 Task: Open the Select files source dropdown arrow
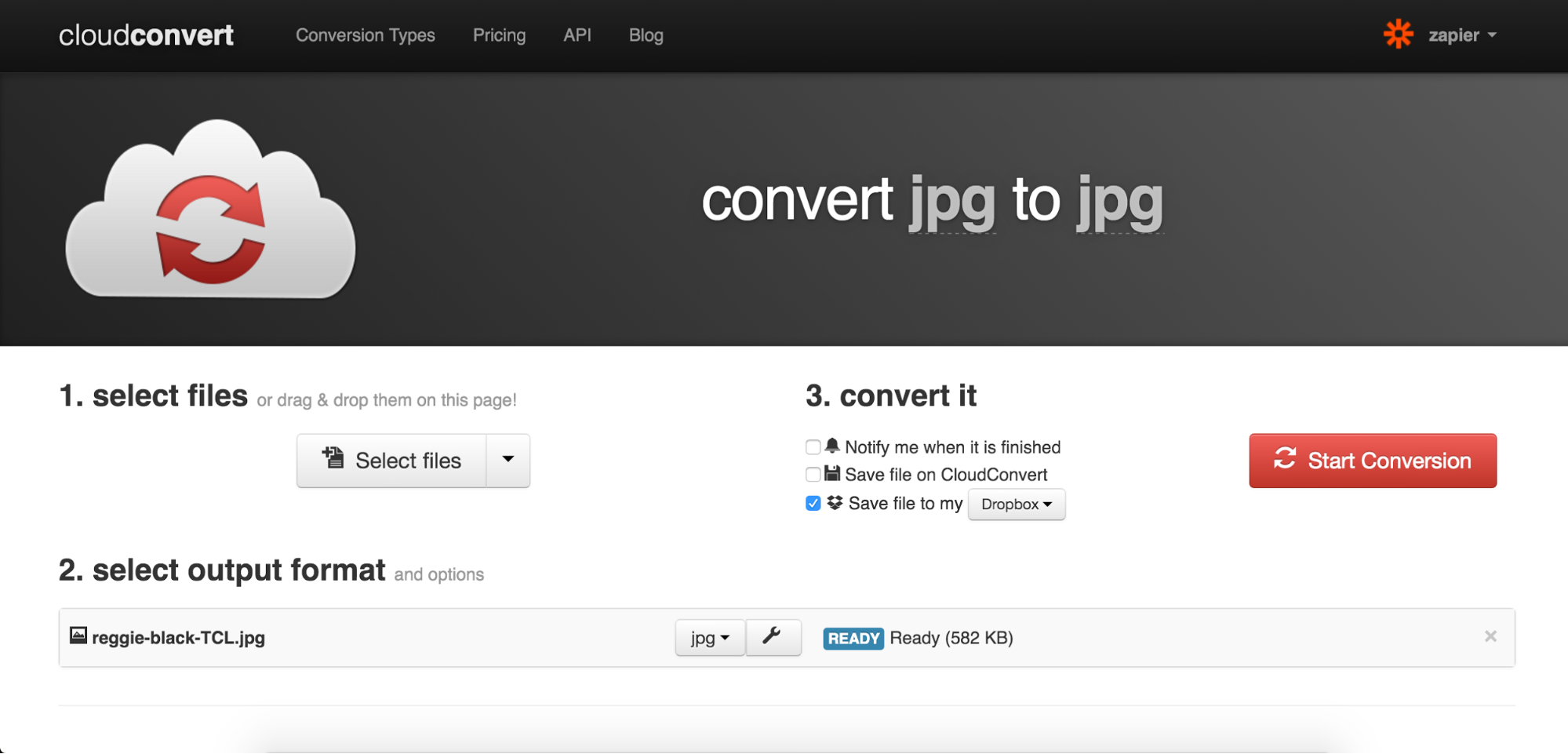tap(508, 461)
